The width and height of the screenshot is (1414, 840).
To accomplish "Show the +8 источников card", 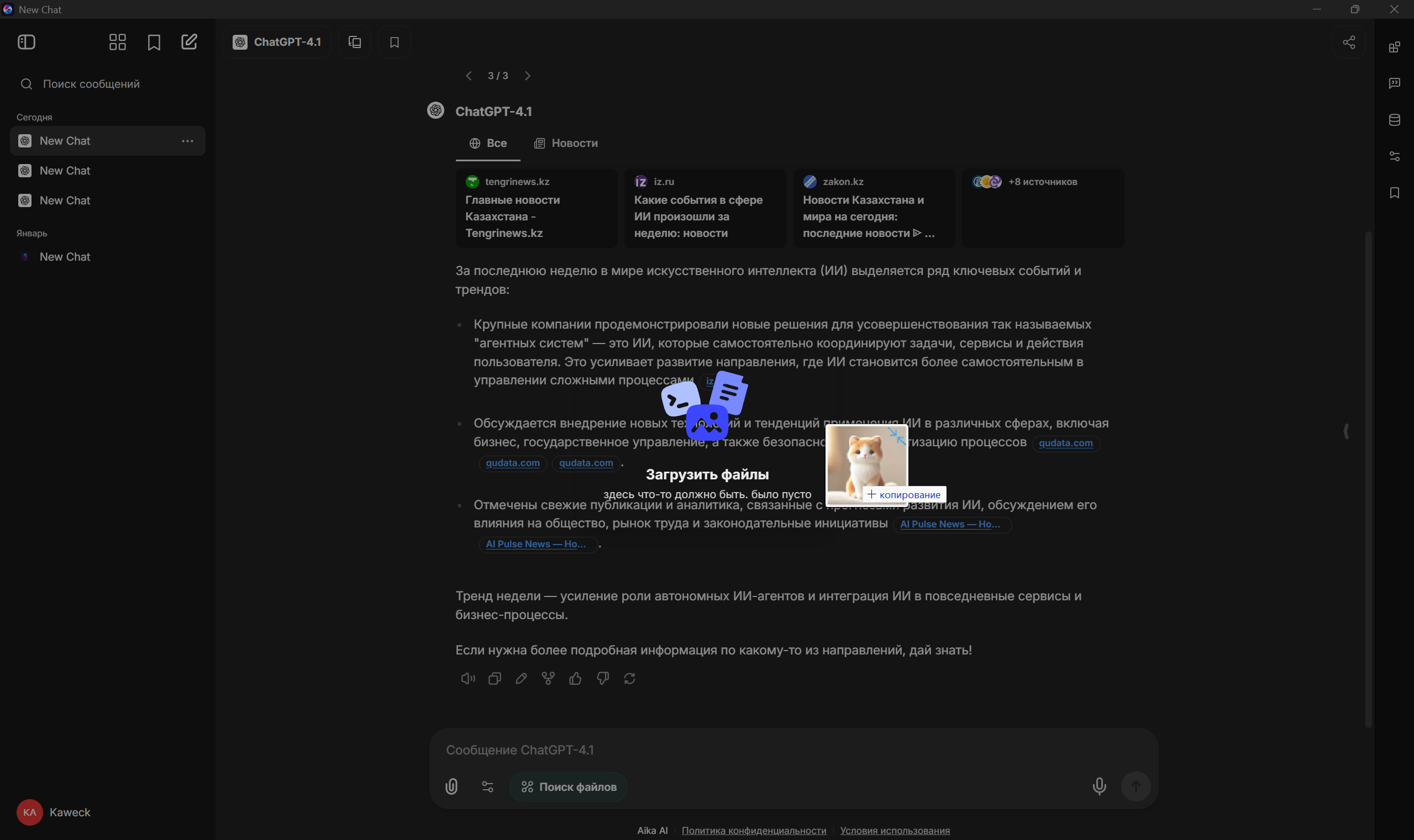I will coord(1043,208).
